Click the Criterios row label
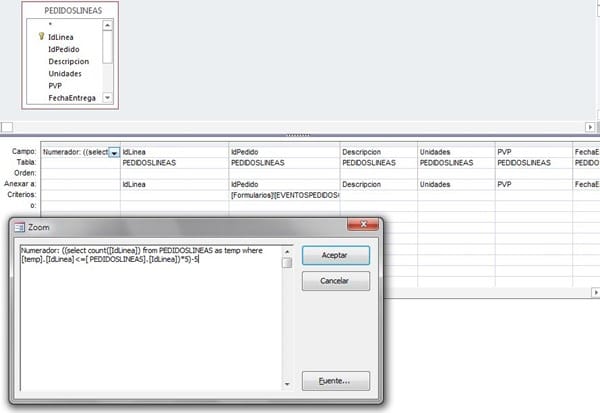 (x=22, y=194)
